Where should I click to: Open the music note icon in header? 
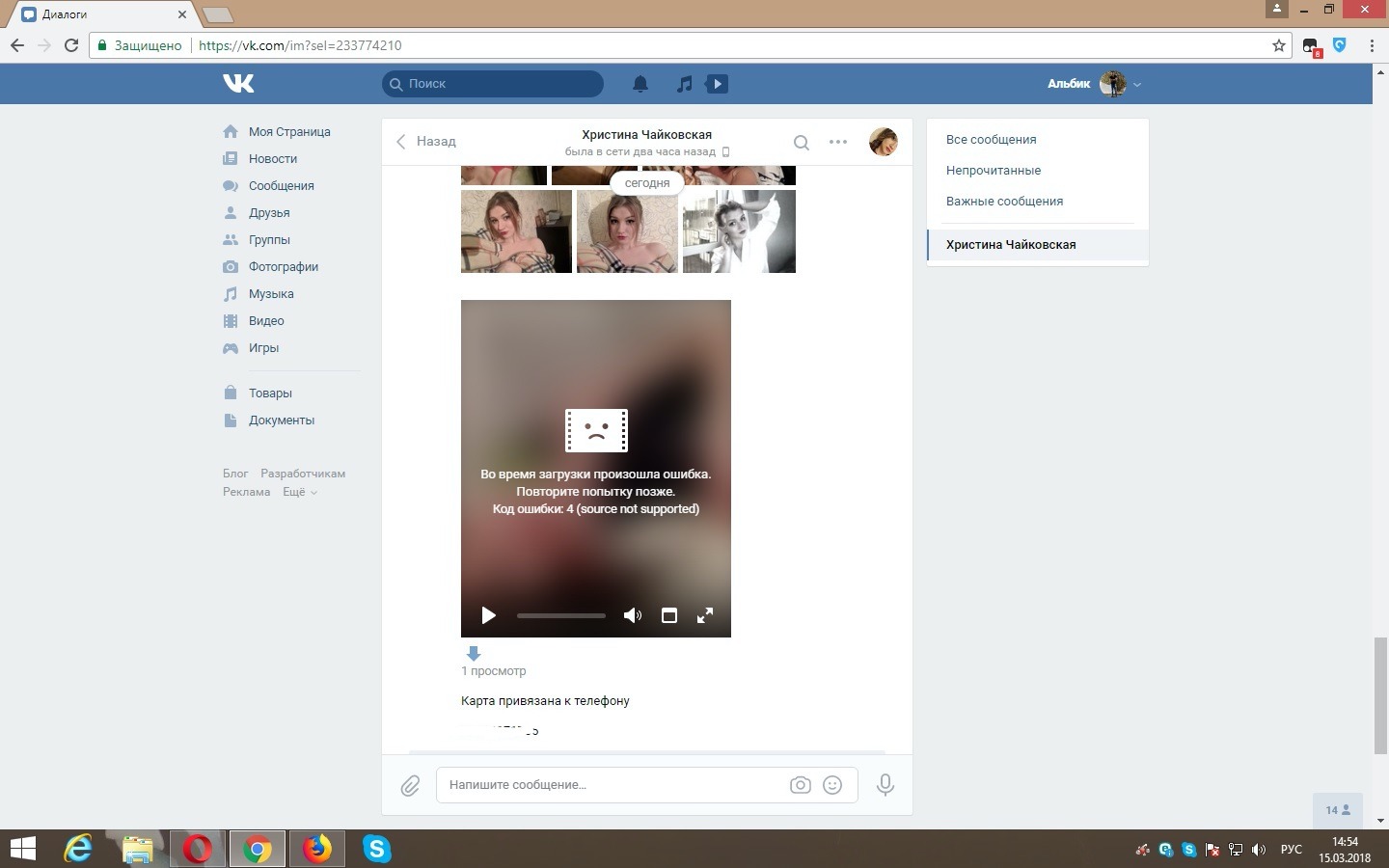(684, 84)
